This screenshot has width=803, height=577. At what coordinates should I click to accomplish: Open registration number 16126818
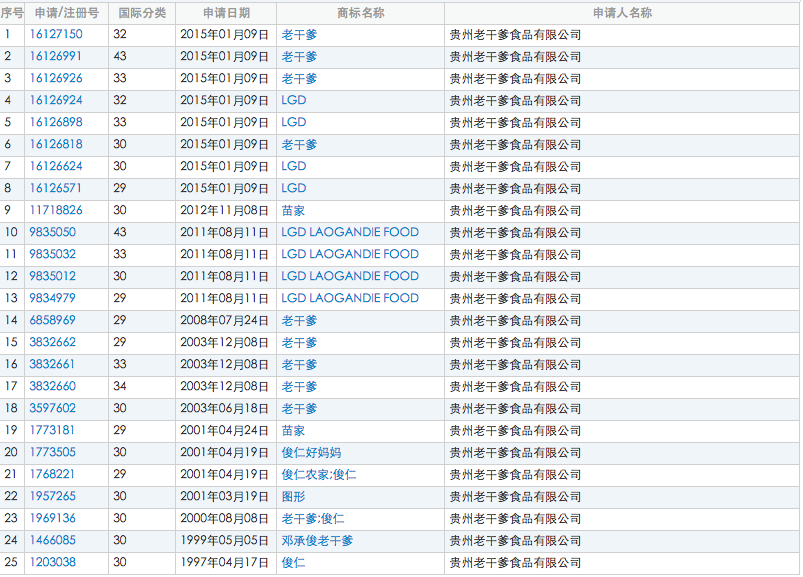click(x=56, y=144)
